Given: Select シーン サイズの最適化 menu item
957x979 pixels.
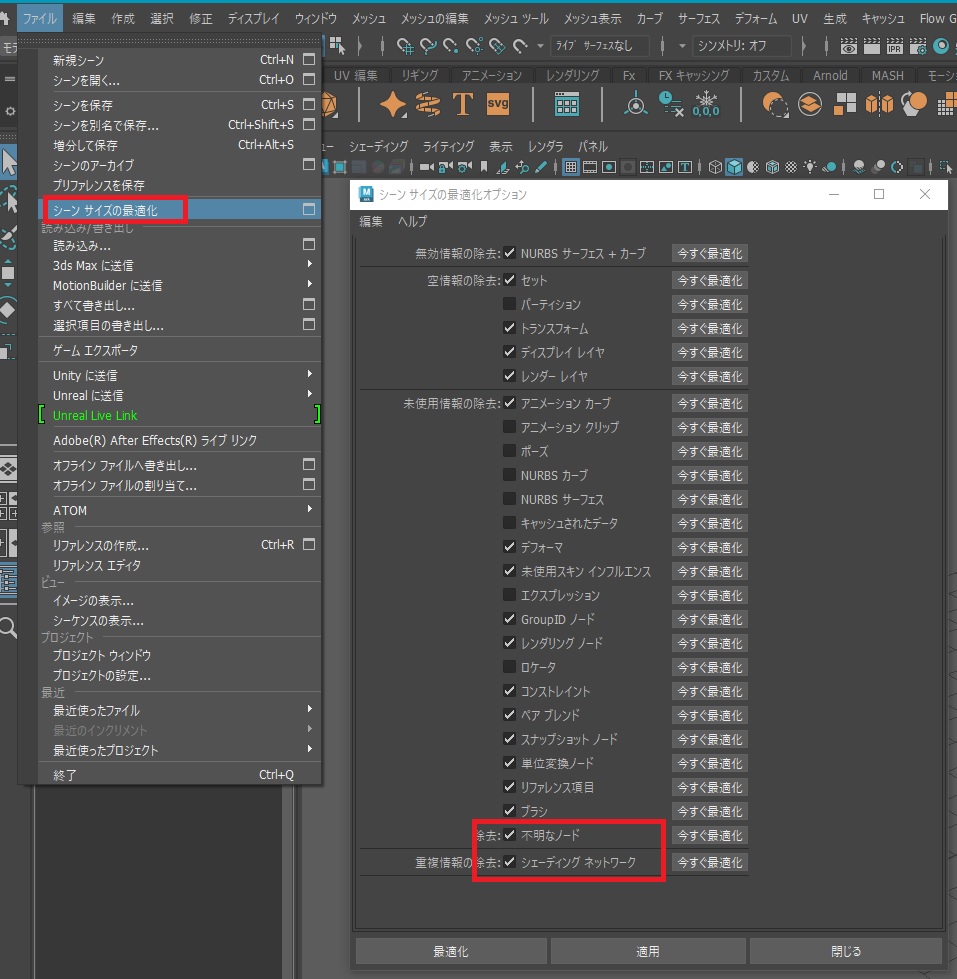Looking at the screenshot, I should (x=180, y=210).
